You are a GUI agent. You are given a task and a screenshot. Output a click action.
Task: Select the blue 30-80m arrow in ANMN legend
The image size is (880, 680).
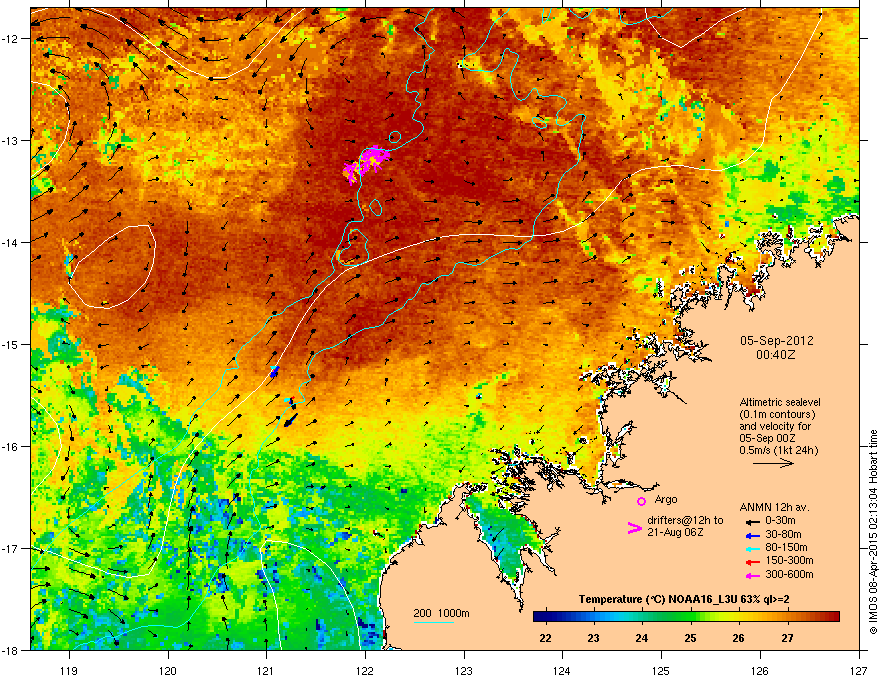pos(752,535)
